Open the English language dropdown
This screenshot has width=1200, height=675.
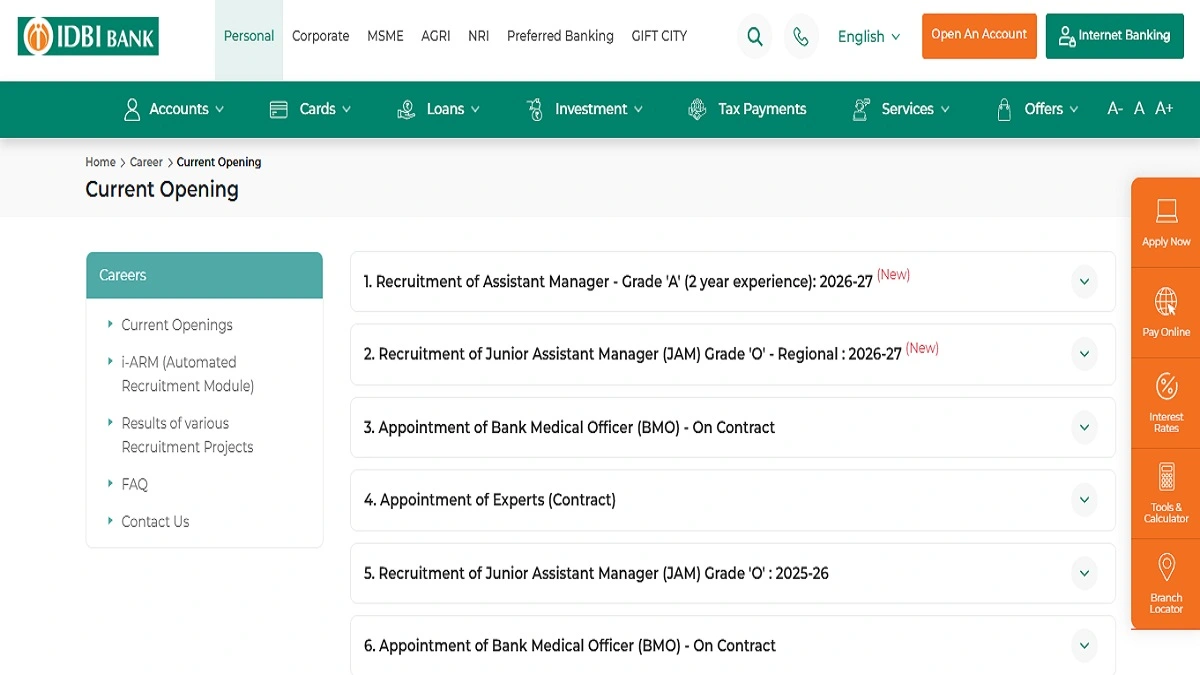pyautogui.click(x=868, y=36)
